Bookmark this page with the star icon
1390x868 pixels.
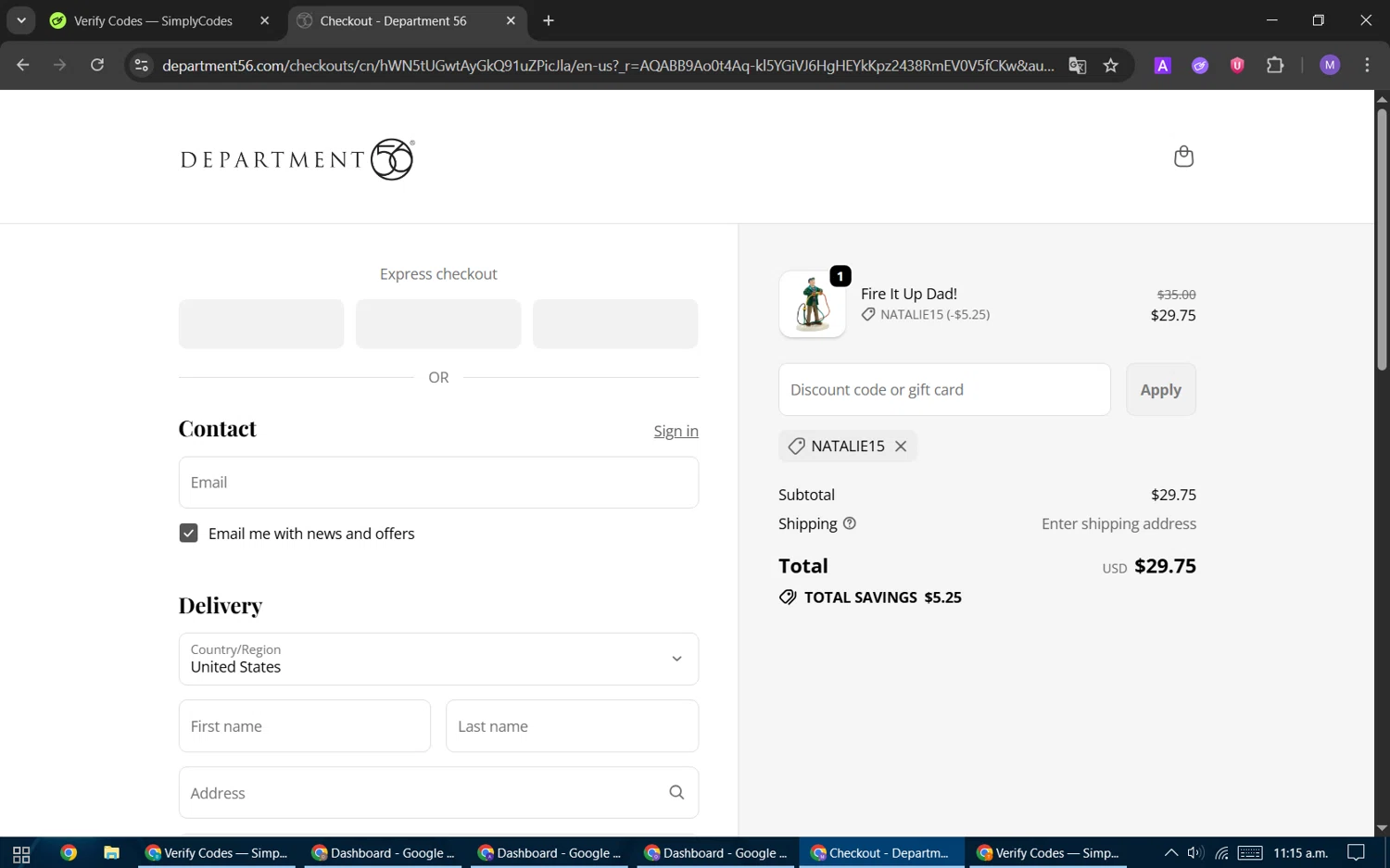coord(1111,65)
